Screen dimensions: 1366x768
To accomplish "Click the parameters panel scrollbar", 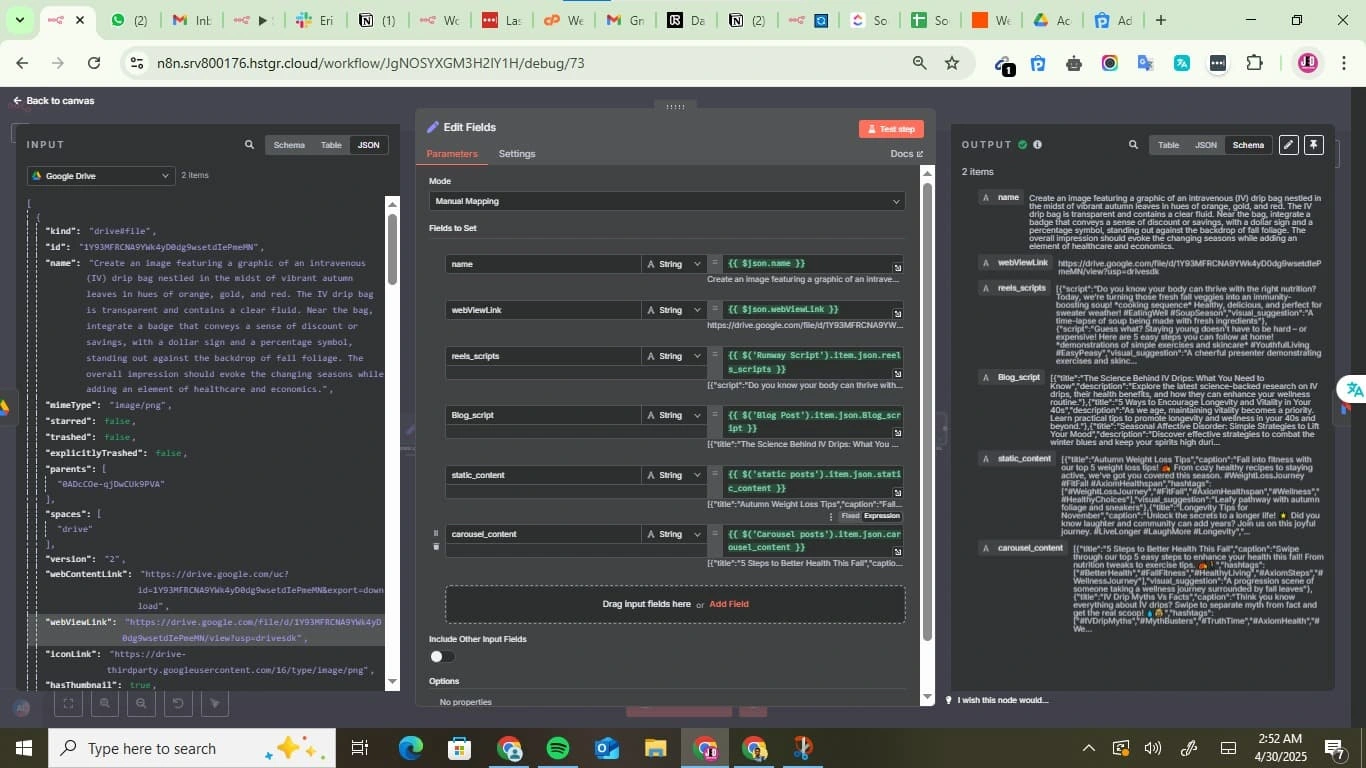I will pyautogui.click(x=927, y=411).
